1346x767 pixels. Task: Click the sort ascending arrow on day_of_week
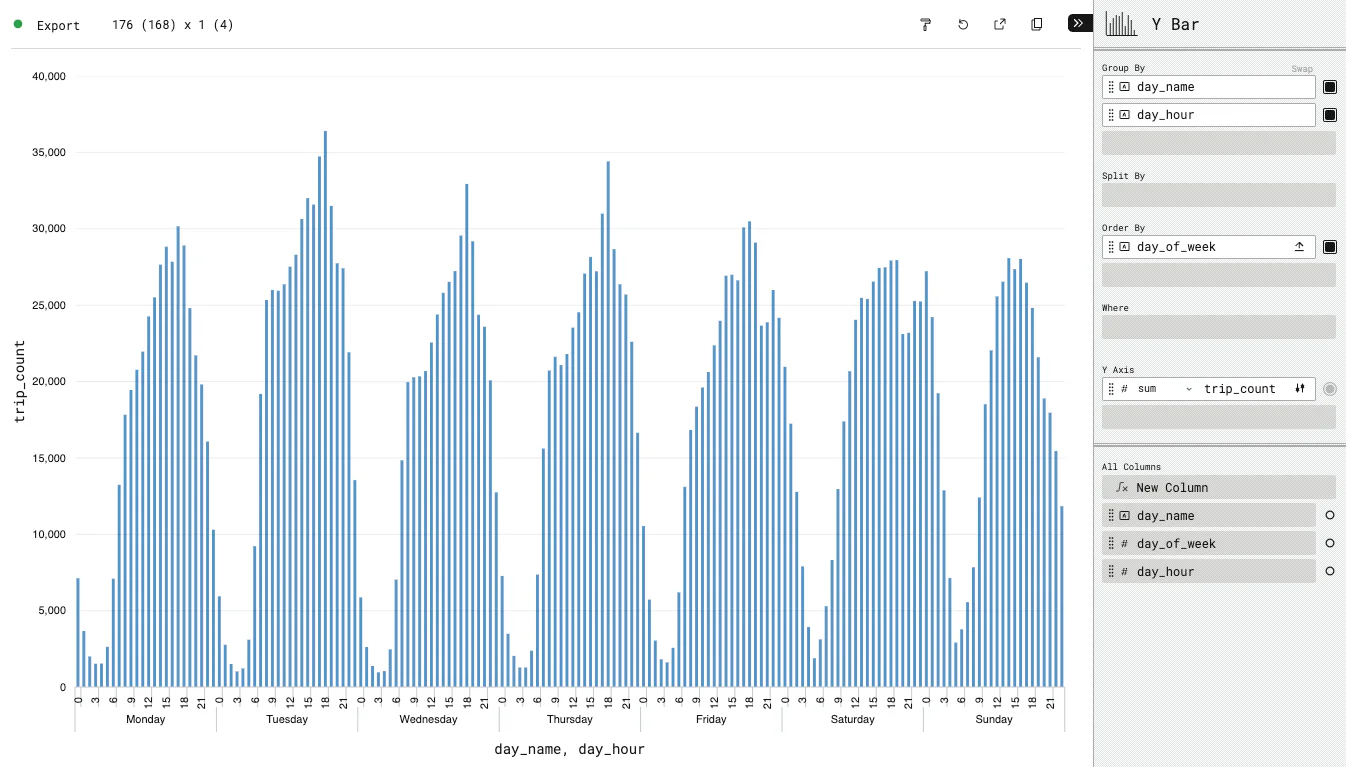coord(1299,247)
